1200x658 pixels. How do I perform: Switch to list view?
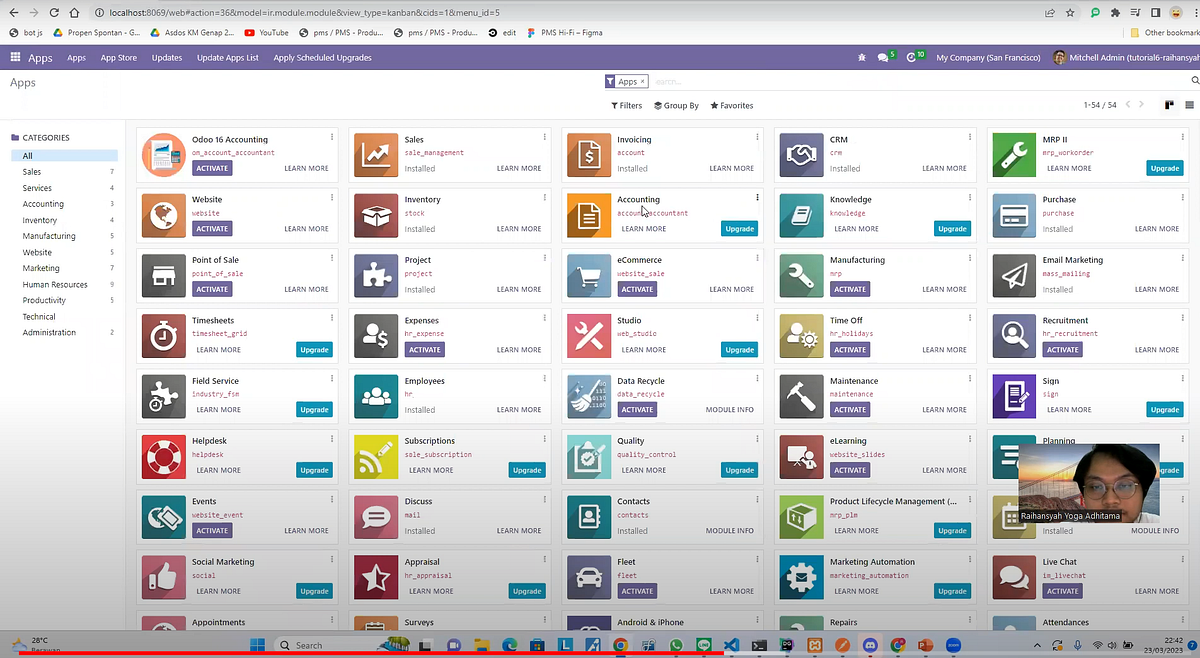pos(1189,105)
